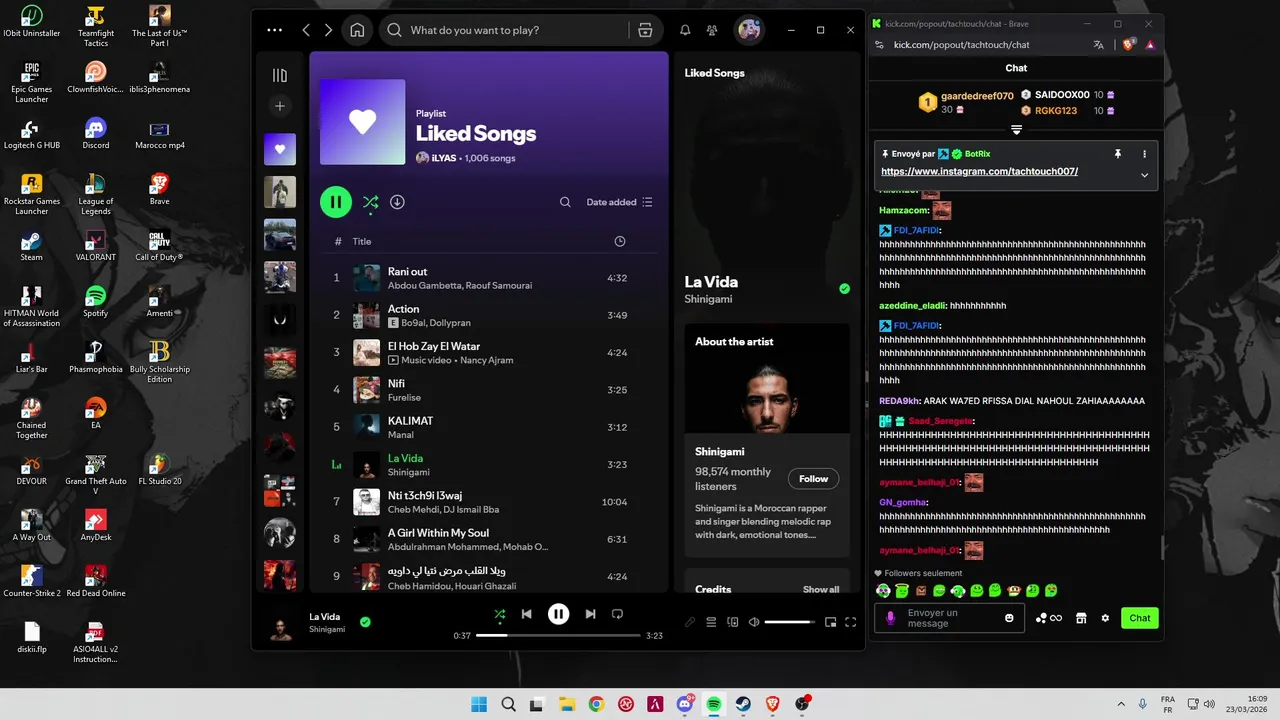Screen dimensions: 1280x720
Task: Open the Kick chat settings gear
Action: (x=1105, y=618)
